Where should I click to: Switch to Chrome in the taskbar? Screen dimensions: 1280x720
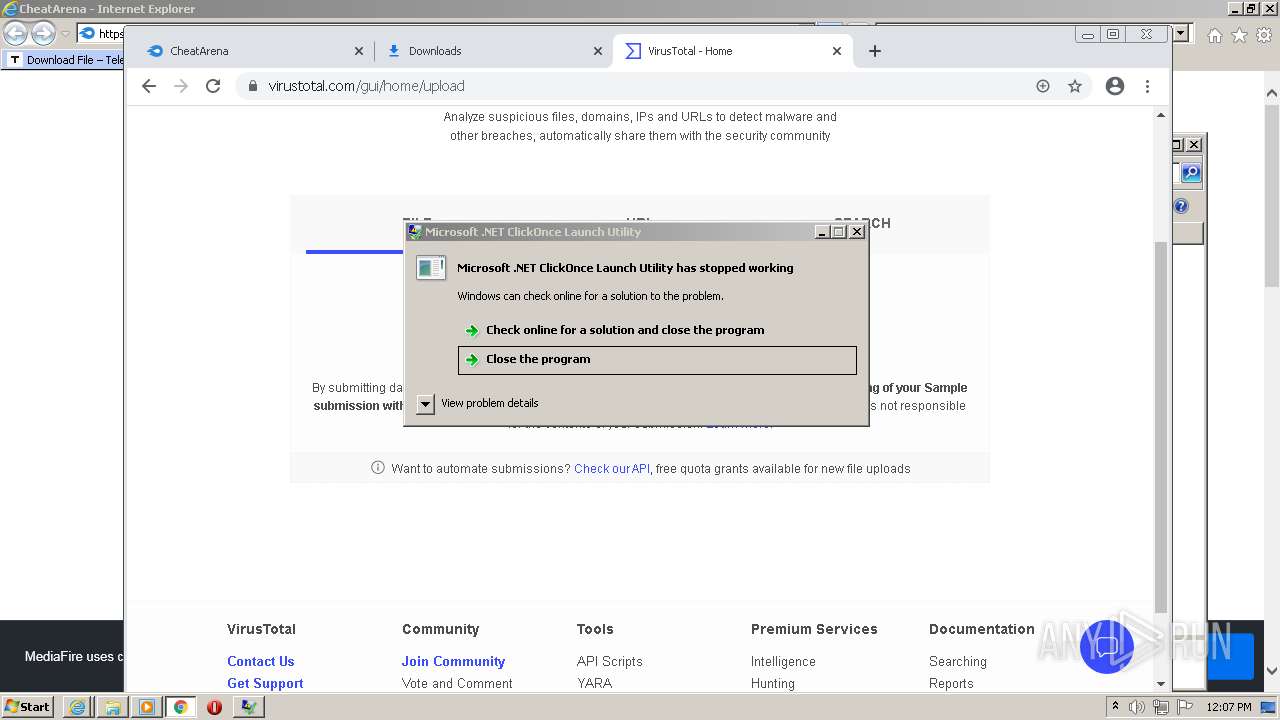(x=180, y=707)
